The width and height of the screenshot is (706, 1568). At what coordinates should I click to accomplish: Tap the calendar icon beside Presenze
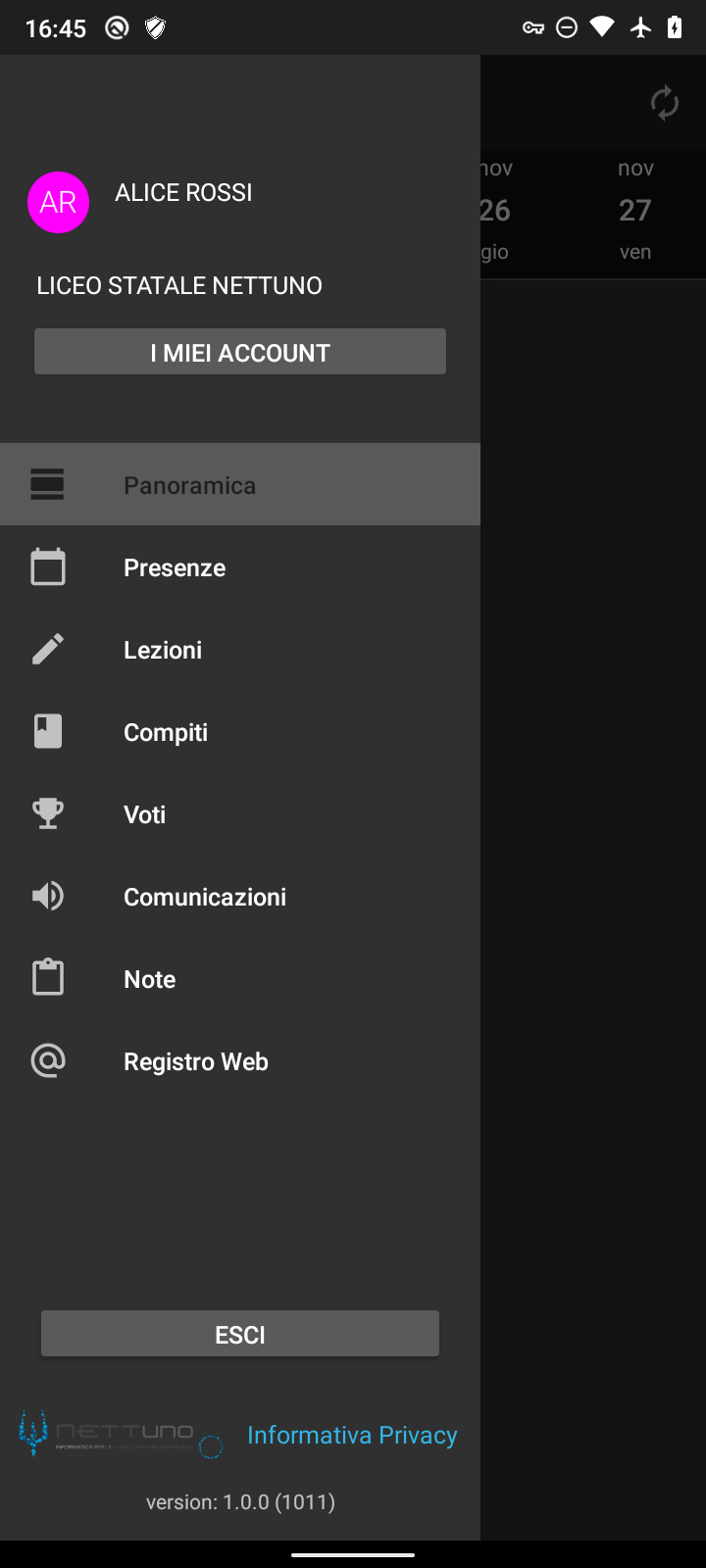(48, 567)
